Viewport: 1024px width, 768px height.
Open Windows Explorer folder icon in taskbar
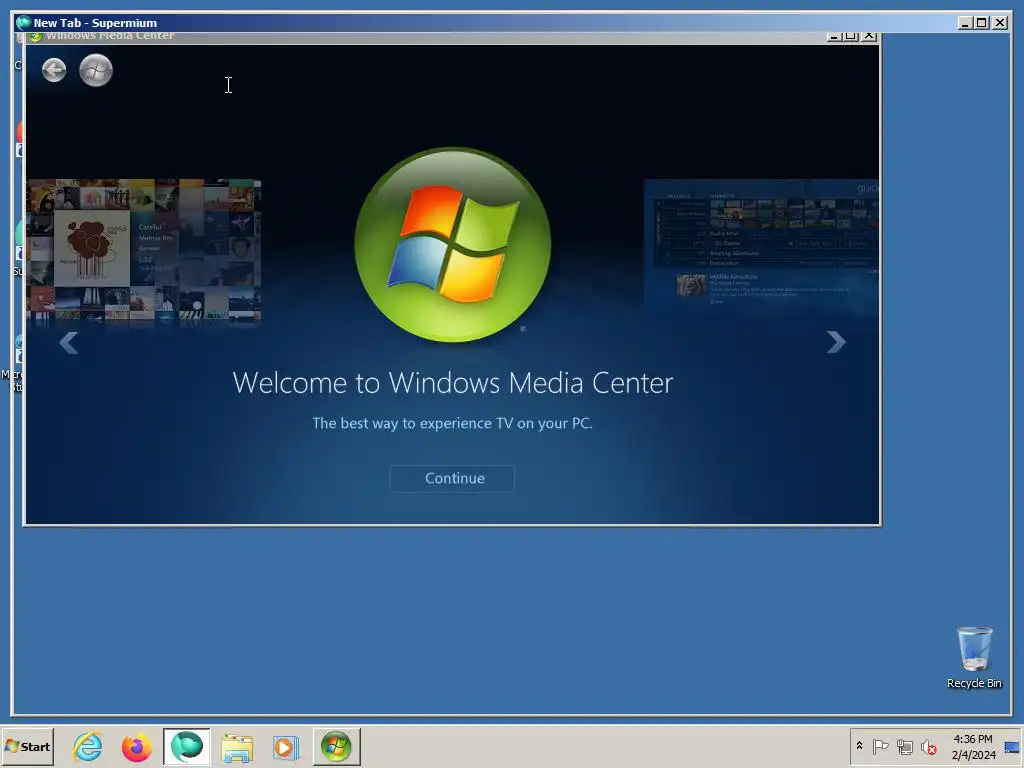(236, 747)
